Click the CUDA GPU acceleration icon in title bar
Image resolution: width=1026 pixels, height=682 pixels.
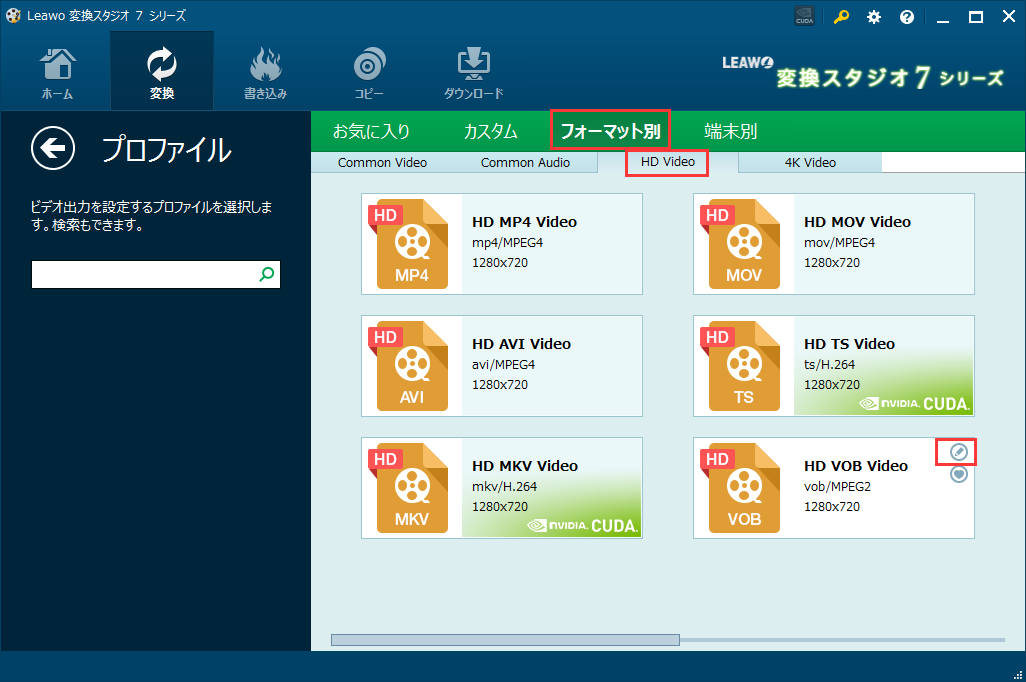tap(804, 17)
